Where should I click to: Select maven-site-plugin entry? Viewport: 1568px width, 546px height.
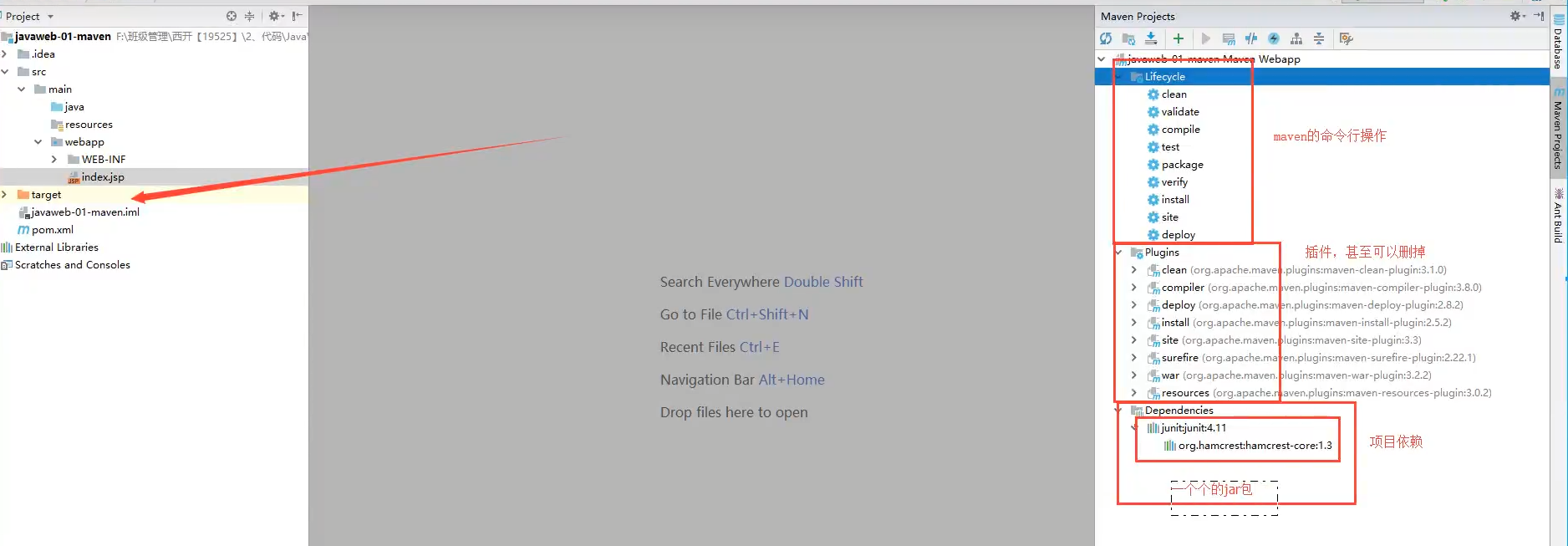click(x=1285, y=340)
